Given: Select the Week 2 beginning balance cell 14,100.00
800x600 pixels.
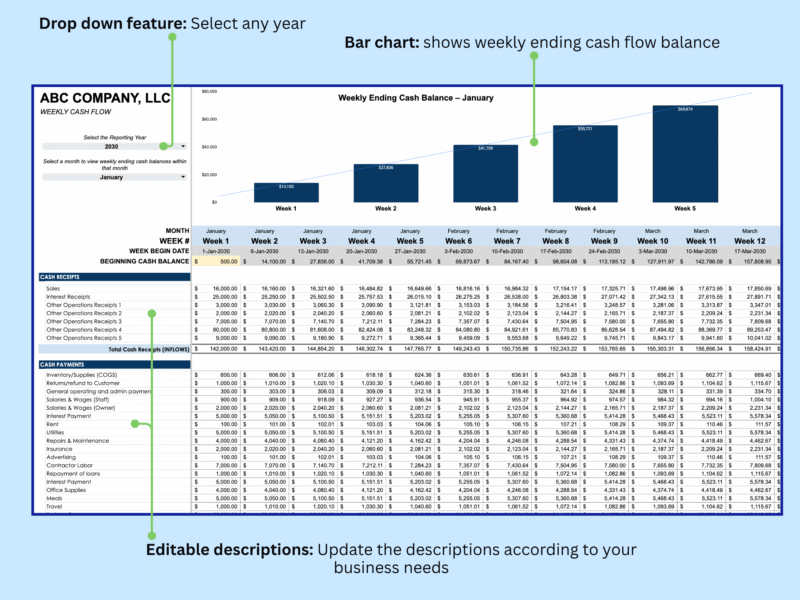Looking at the screenshot, I should pos(264,261).
